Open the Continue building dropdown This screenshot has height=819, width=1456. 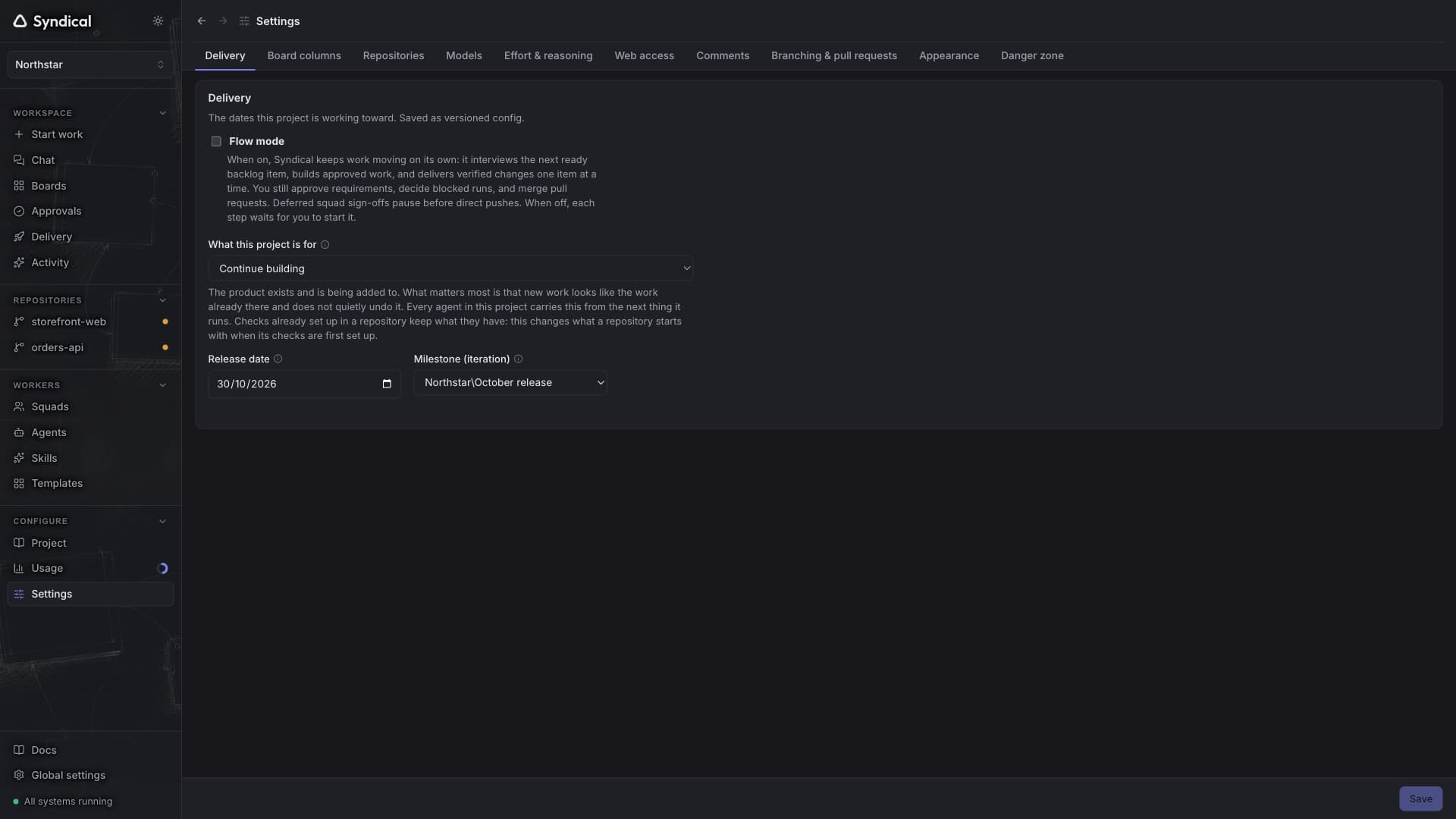(x=450, y=268)
